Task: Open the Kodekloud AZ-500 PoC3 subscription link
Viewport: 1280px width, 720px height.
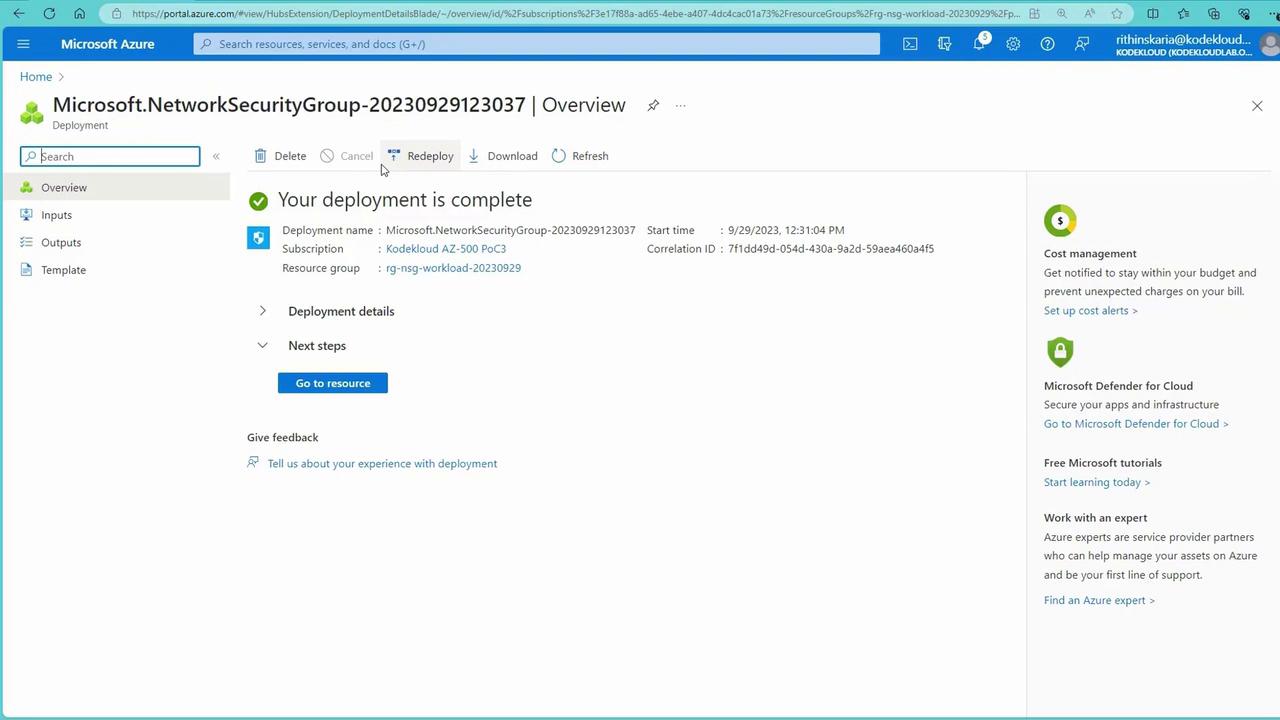Action: (446, 249)
